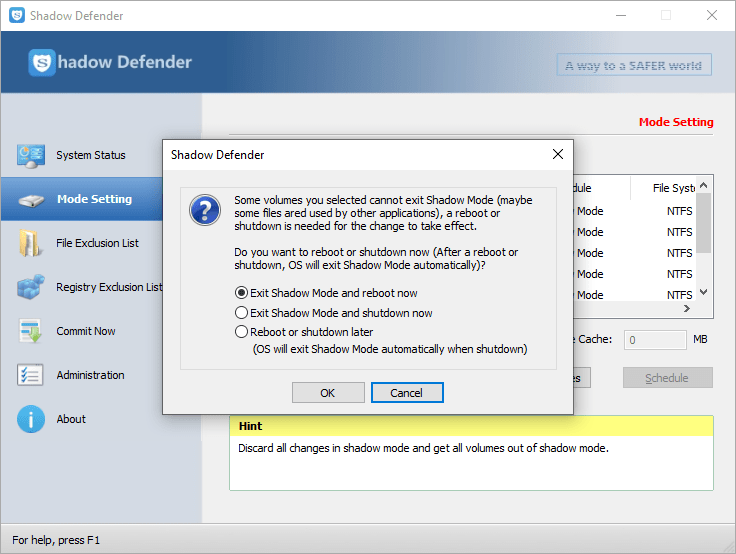This screenshot has height=554, width=736.
Task: Click the disabled Schedule button
Action: point(667,377)
